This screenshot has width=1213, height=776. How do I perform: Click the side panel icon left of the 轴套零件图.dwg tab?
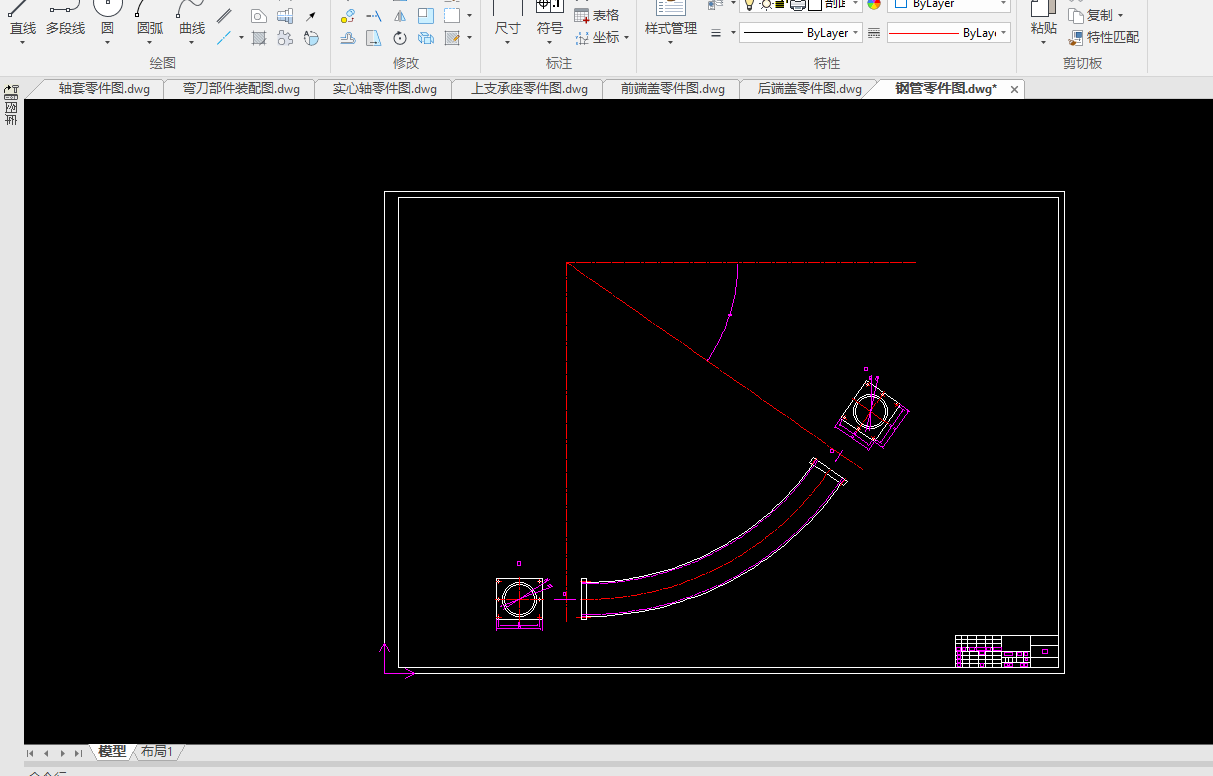(11, 90)
